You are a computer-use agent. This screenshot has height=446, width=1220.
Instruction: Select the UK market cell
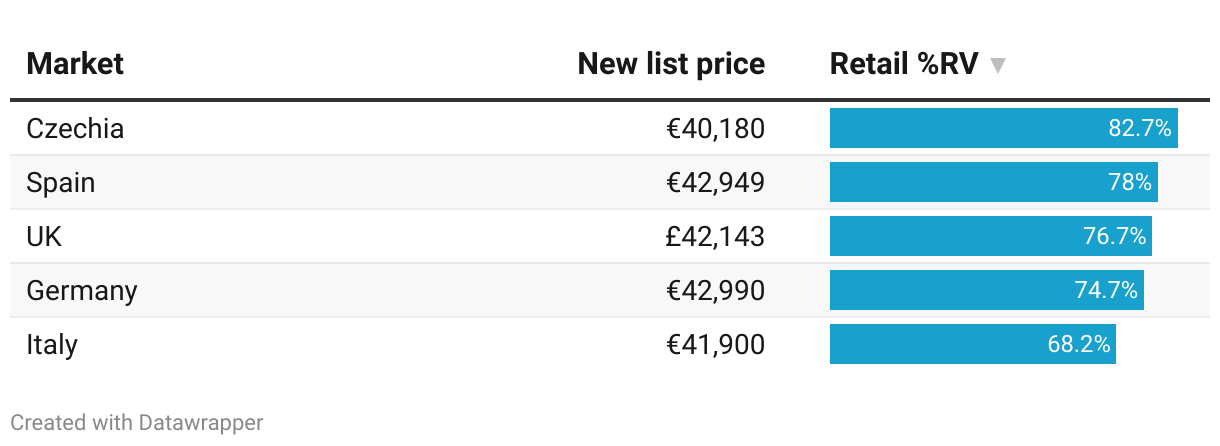[45, 237]
